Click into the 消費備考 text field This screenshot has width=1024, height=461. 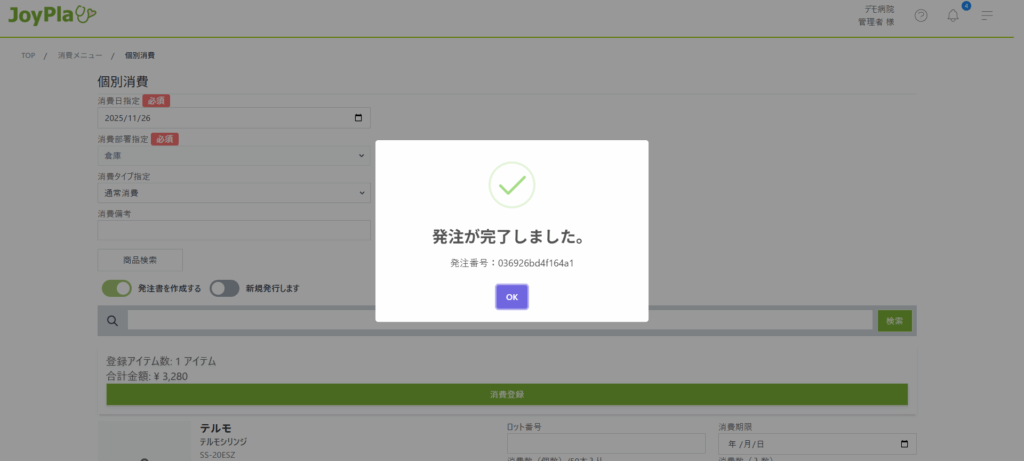233,230
